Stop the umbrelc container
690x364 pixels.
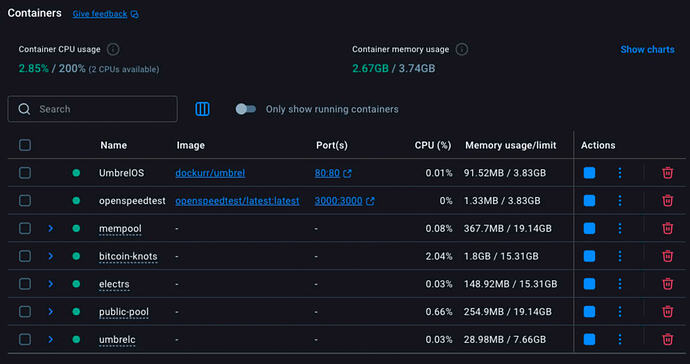click(x=589, y=339)
